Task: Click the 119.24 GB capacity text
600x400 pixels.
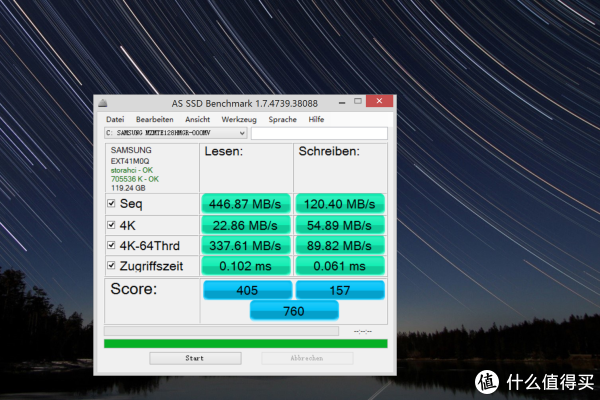Action: coord(128,188)
